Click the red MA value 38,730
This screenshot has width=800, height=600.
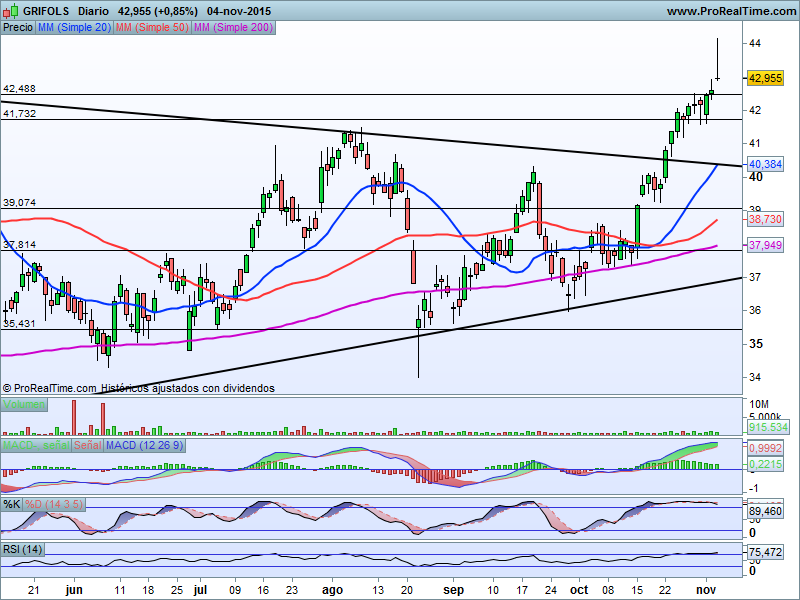point(765,219)
